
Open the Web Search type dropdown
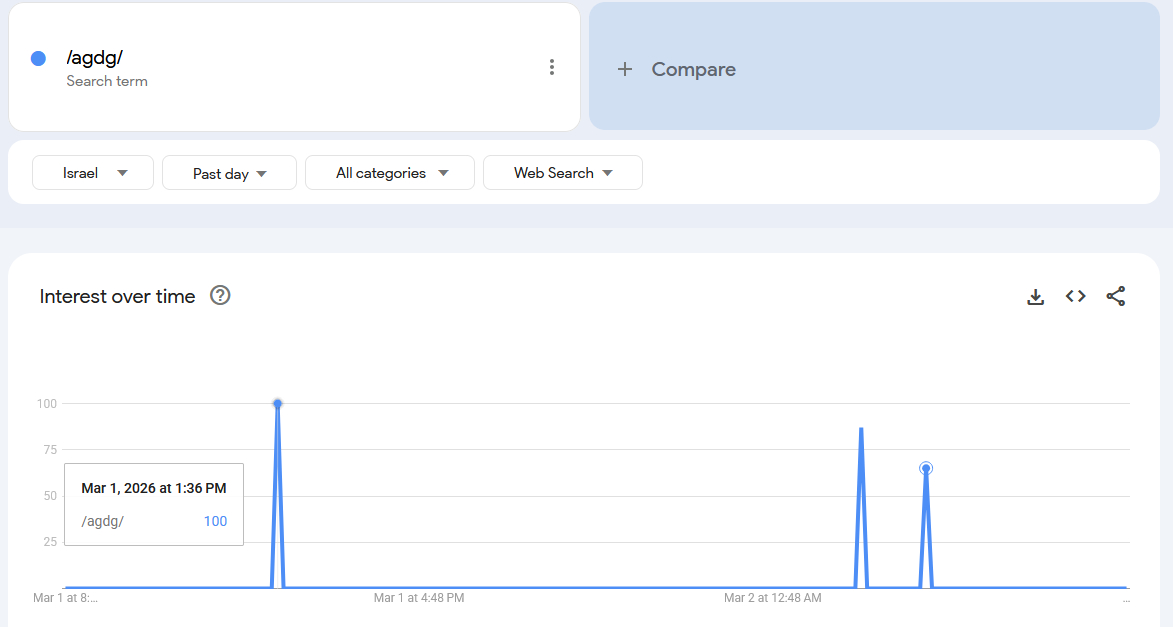pyautogui.click(x=563, y=173)
